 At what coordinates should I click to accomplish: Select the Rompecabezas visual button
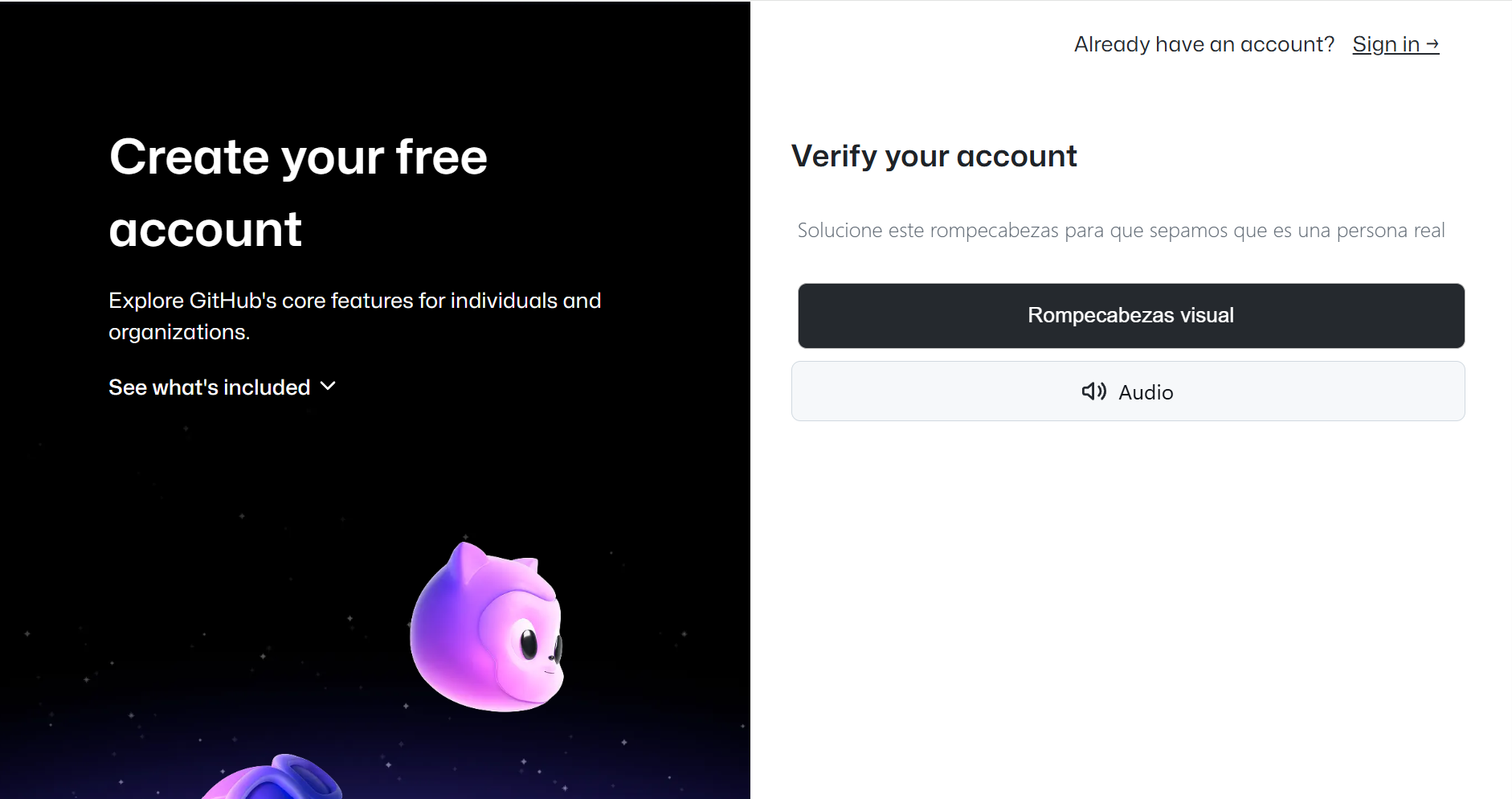coord(1130,315)
